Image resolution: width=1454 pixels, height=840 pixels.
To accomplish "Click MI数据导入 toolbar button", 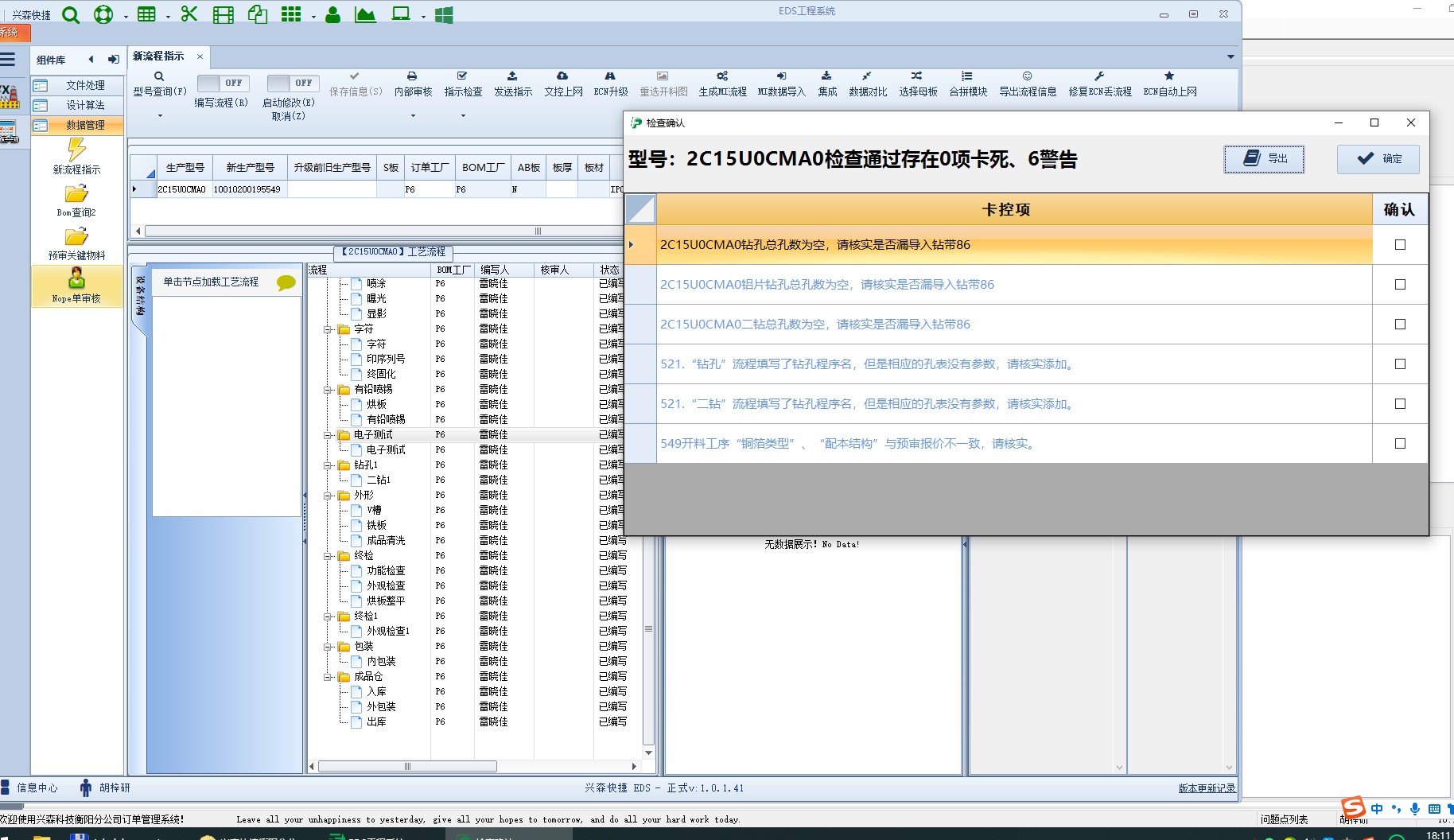I will tap(782, 84).
